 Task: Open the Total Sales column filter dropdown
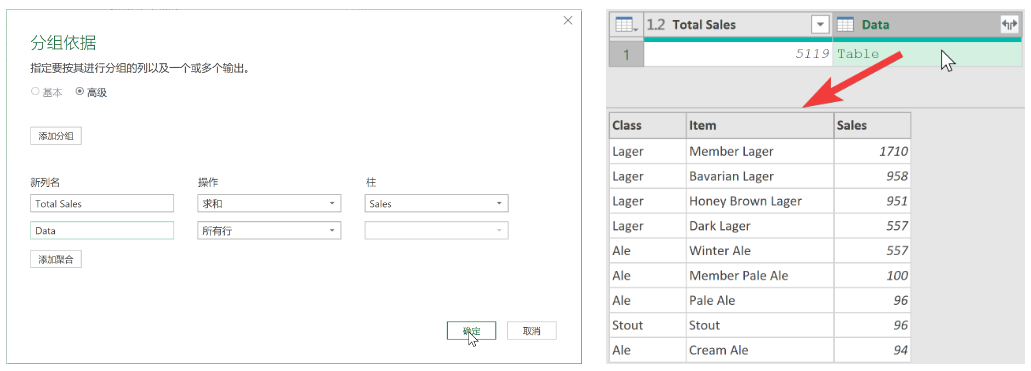click(x=819, y=25)
